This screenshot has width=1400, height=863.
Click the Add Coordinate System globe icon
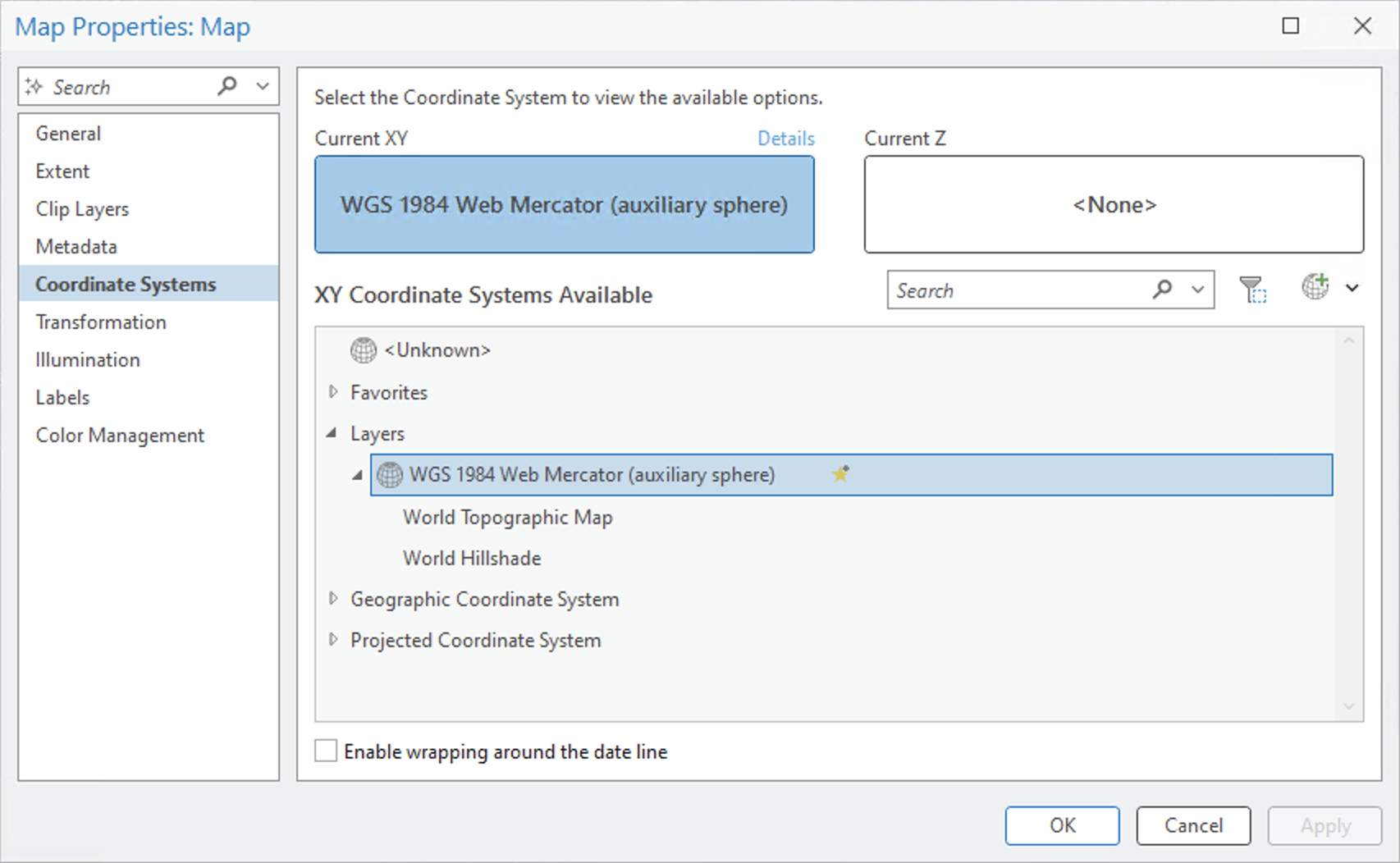point(1315,287)
